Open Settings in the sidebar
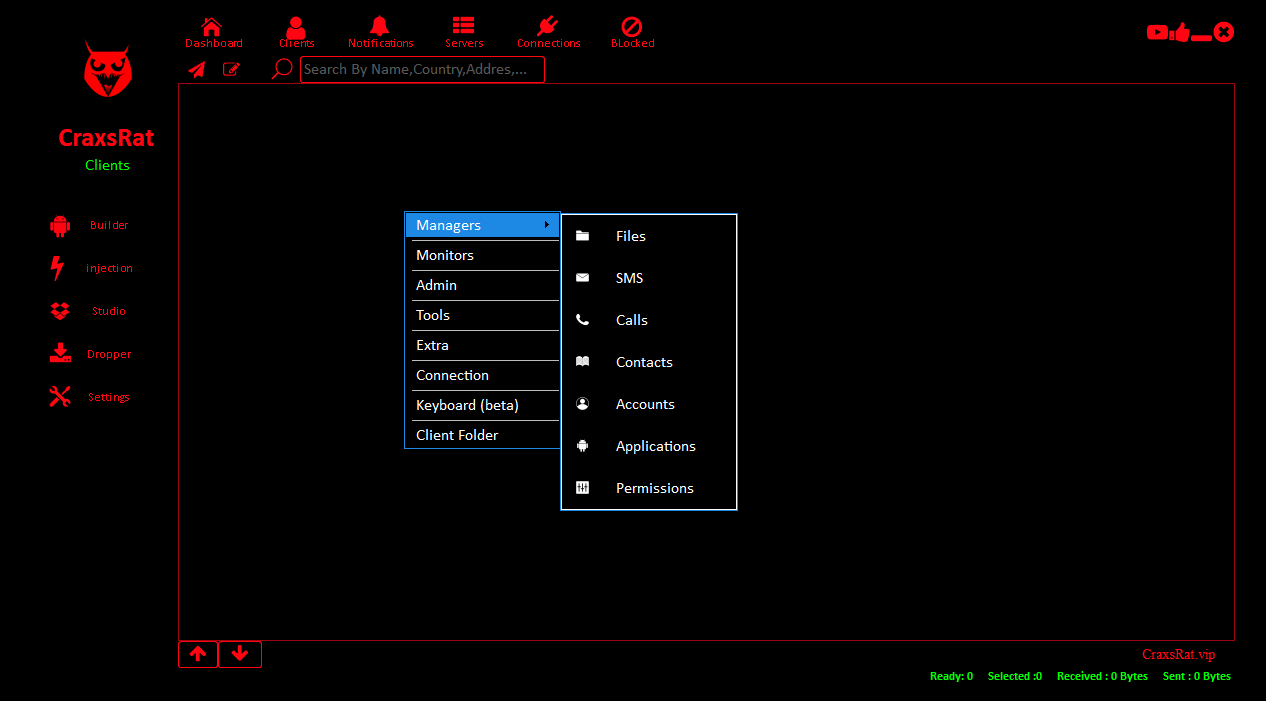This screenshot has width=1266, height=701. [89, 397]
